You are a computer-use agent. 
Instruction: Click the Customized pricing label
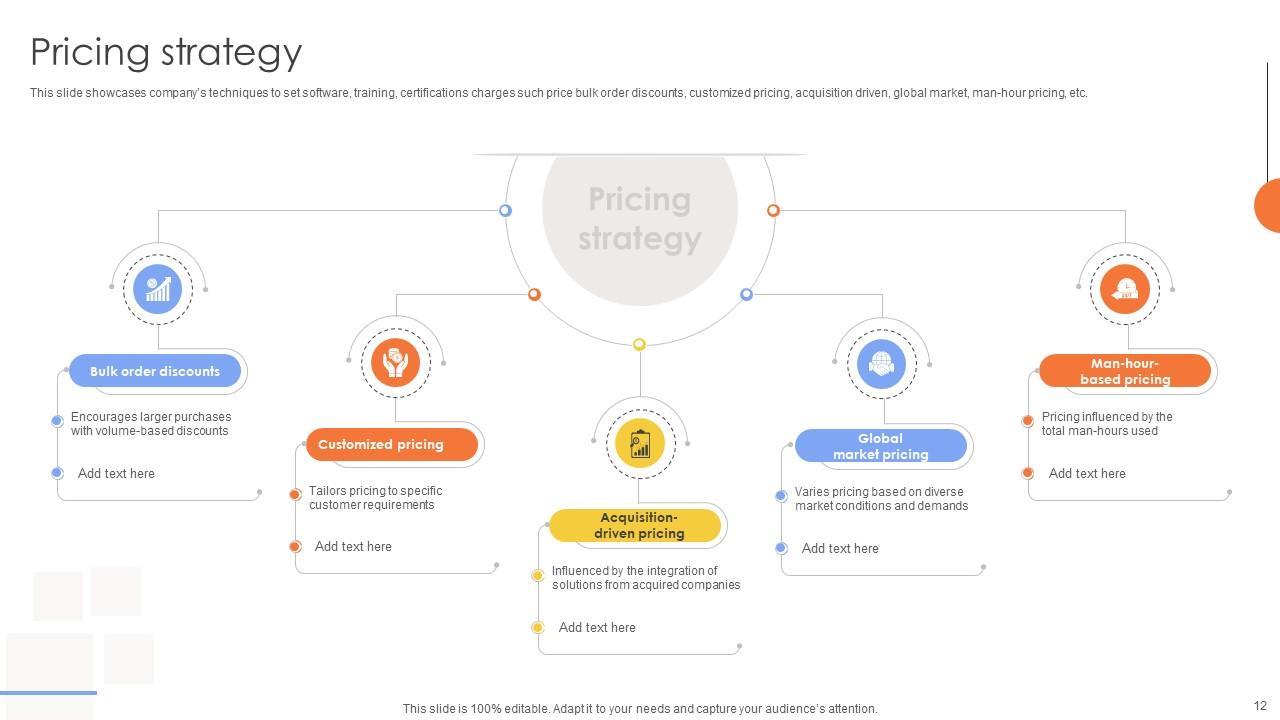click(381, 444)
